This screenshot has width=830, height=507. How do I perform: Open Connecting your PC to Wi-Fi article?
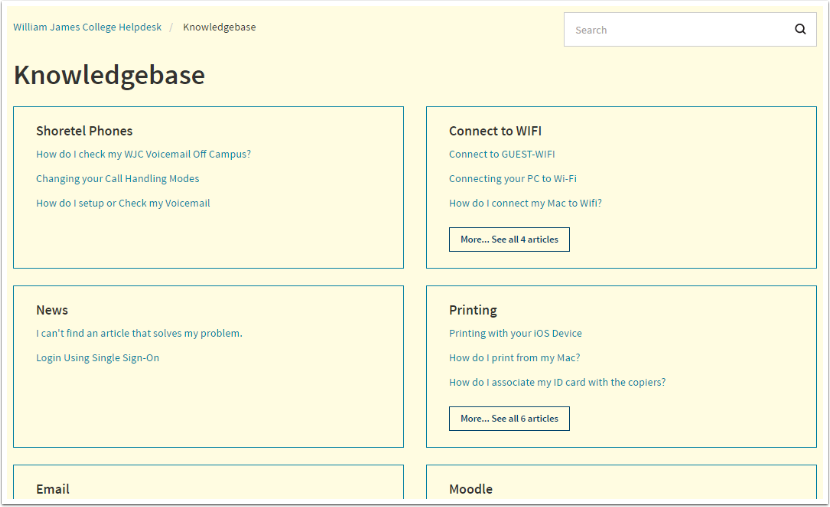(x=512, y=178)
